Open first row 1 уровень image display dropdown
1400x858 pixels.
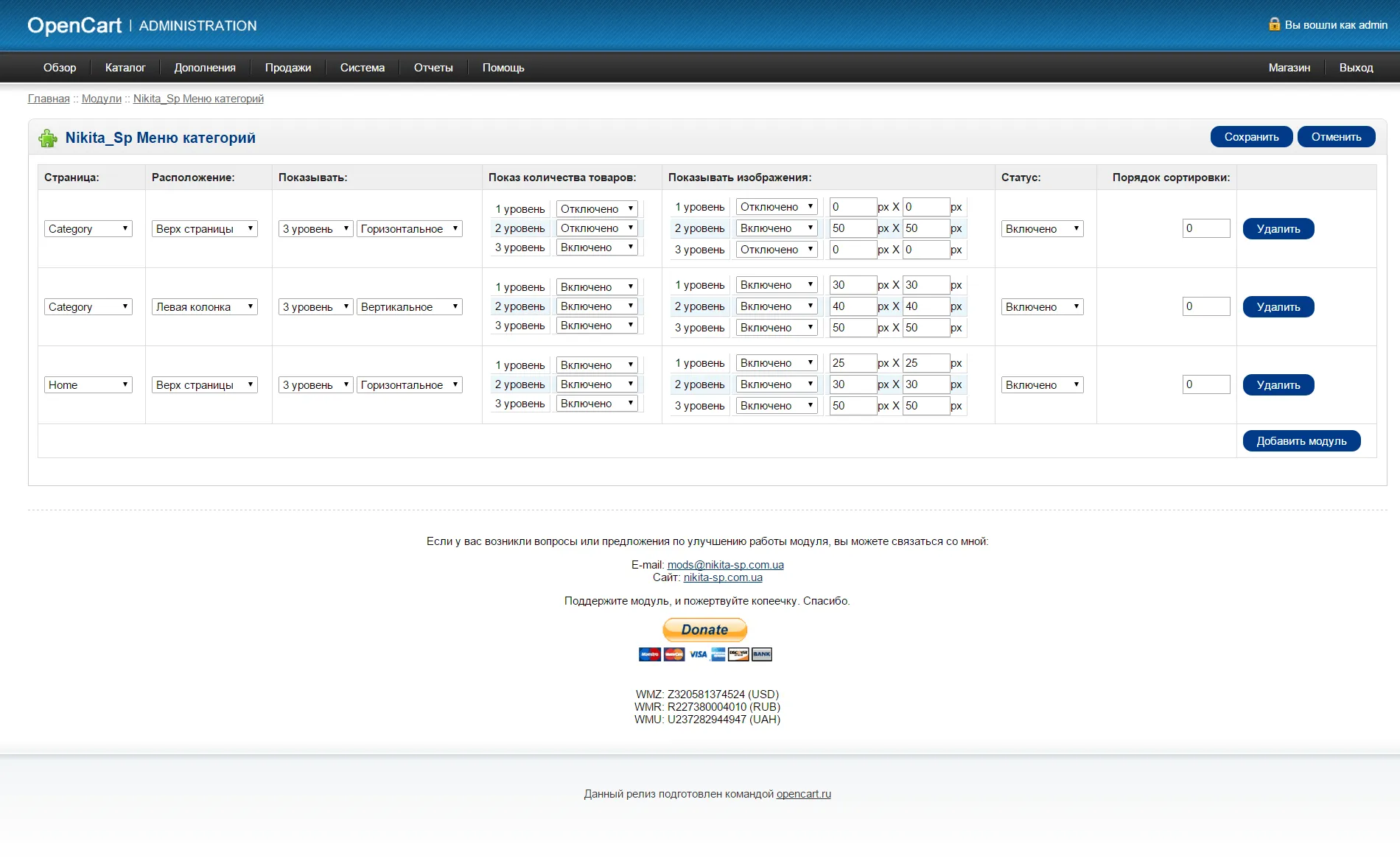[x=777, y=207]
